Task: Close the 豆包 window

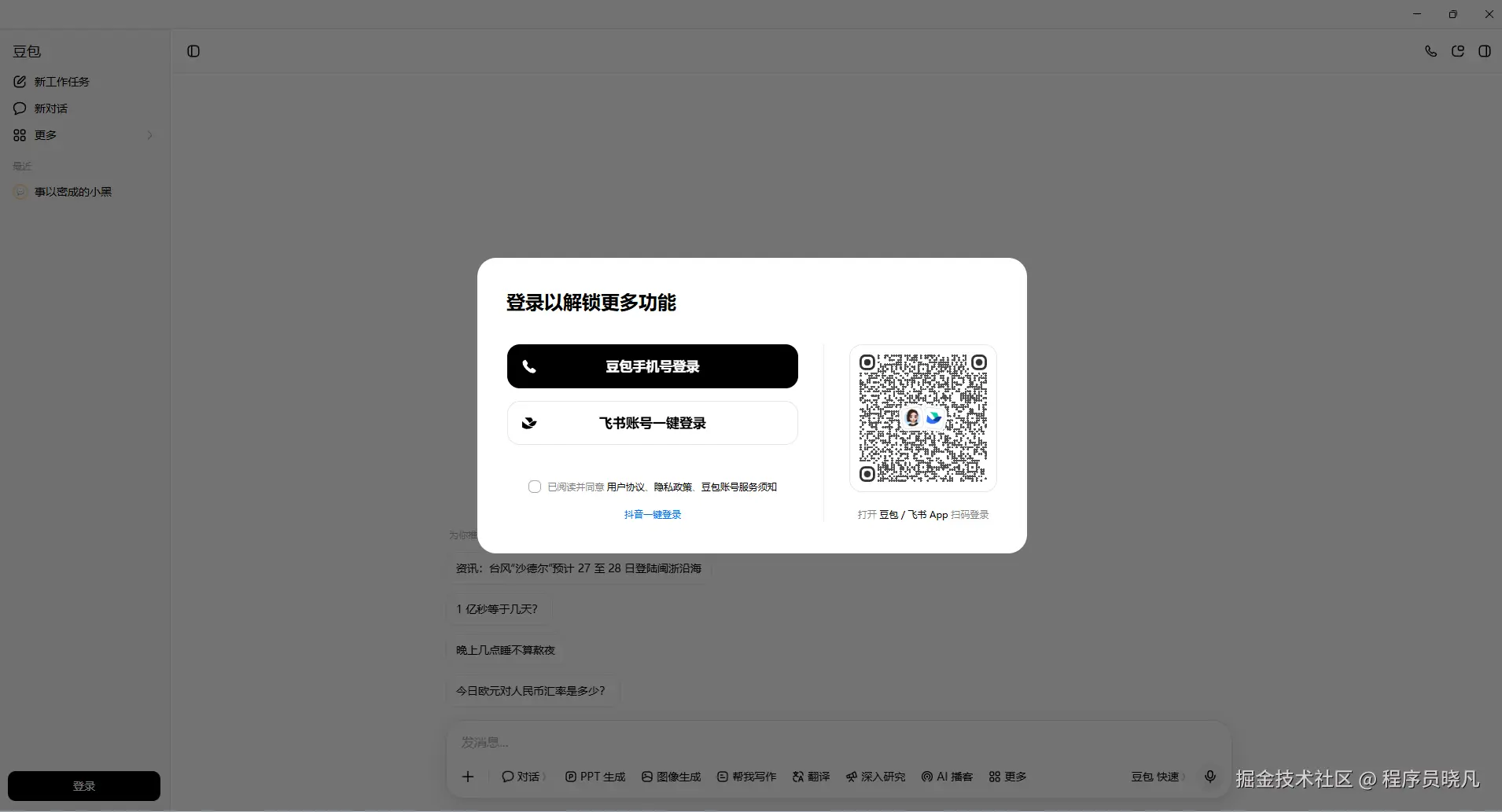Action: [1489, 14]
